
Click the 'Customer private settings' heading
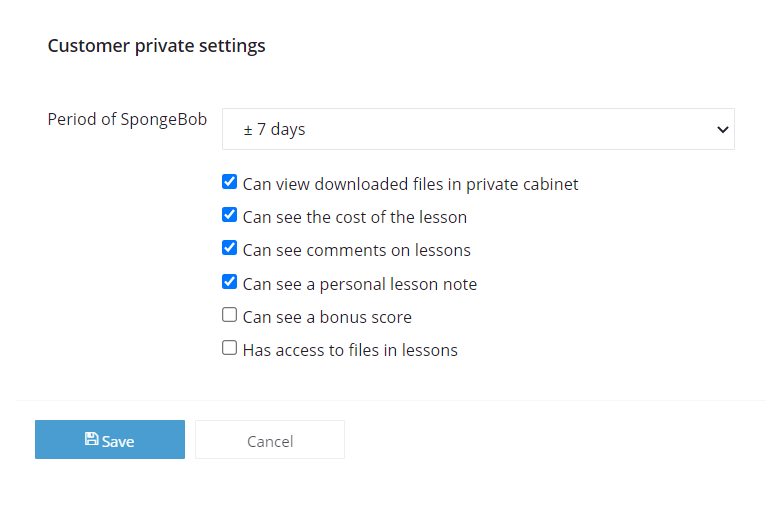[156, 46]
